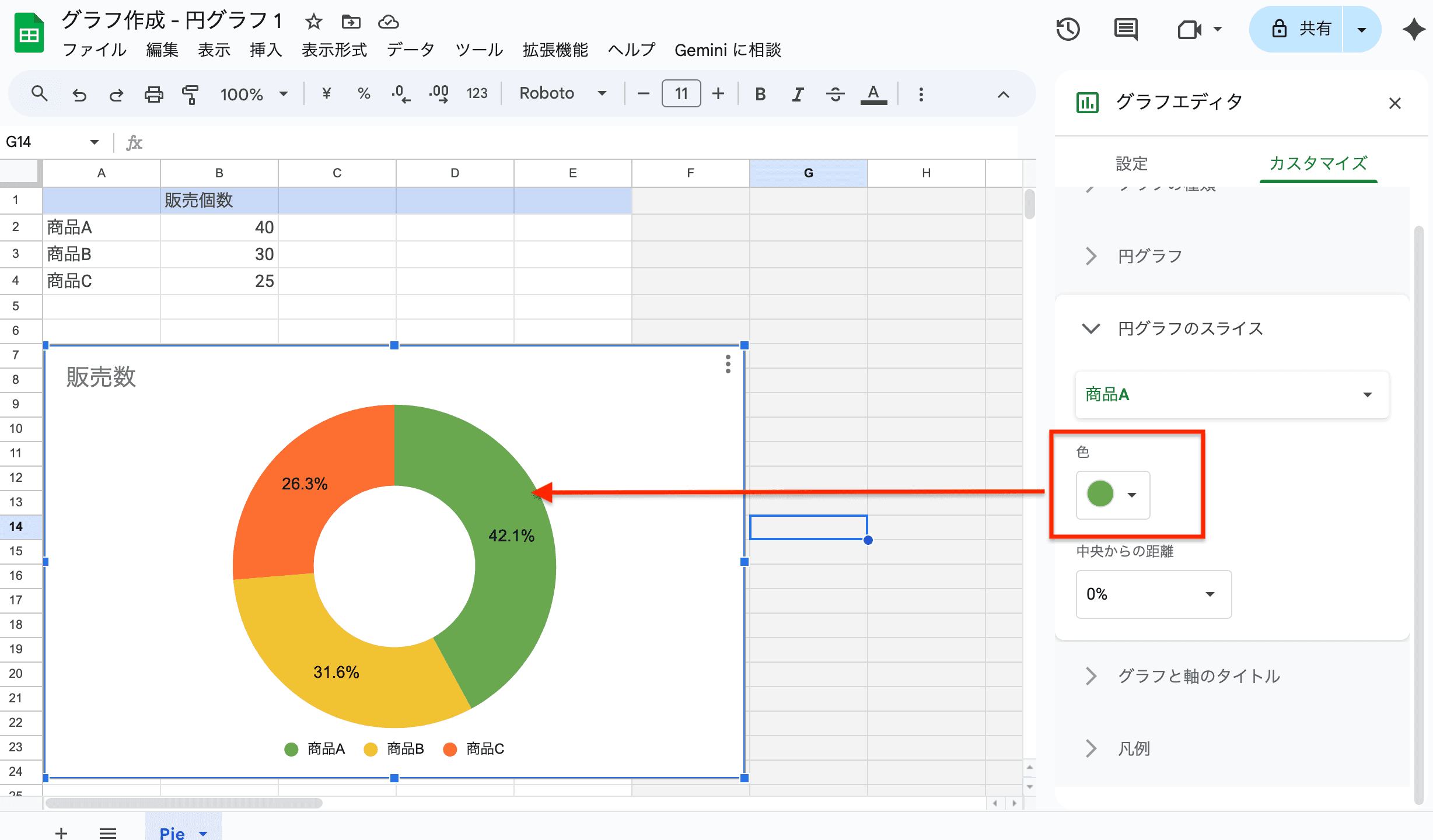Viewport: 1433px width, 840px height.
Task: Open the 商品A slice dropdown
Action: point(1231,395)
